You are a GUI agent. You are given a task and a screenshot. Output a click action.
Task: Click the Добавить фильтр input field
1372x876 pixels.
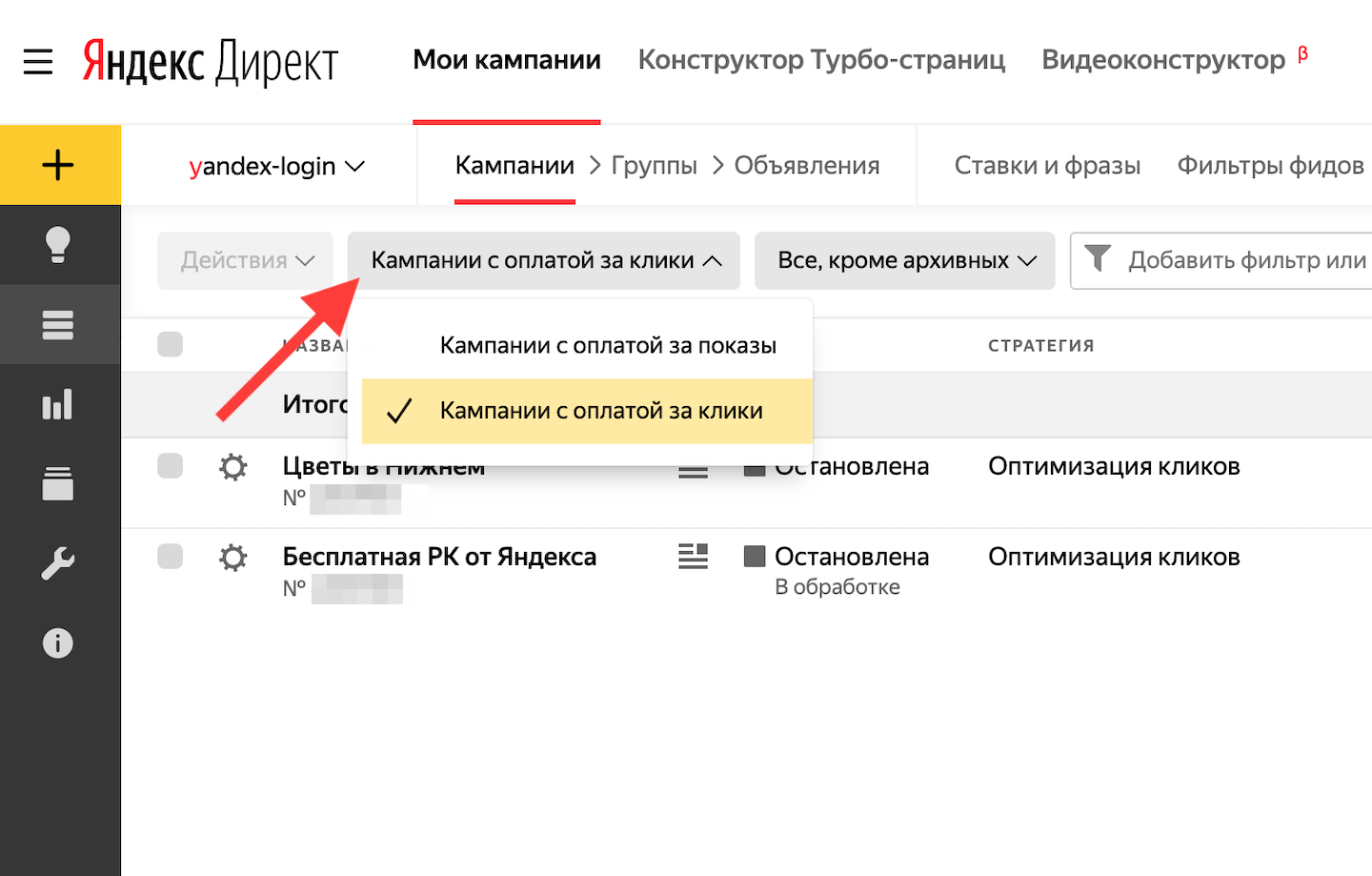[x=1221, y=260]
